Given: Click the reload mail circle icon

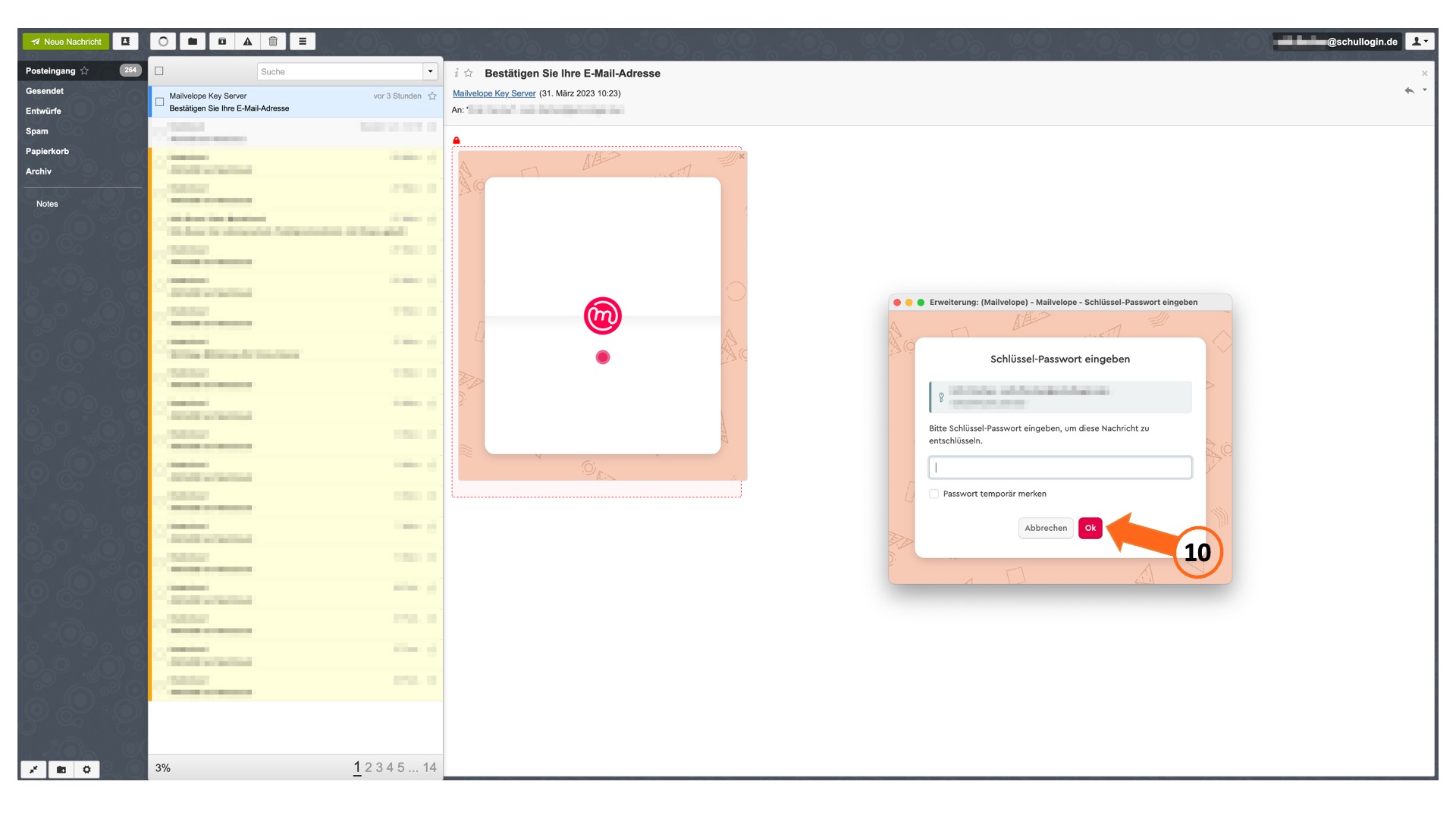Looking at the screenshot, I should coord(163,42).
